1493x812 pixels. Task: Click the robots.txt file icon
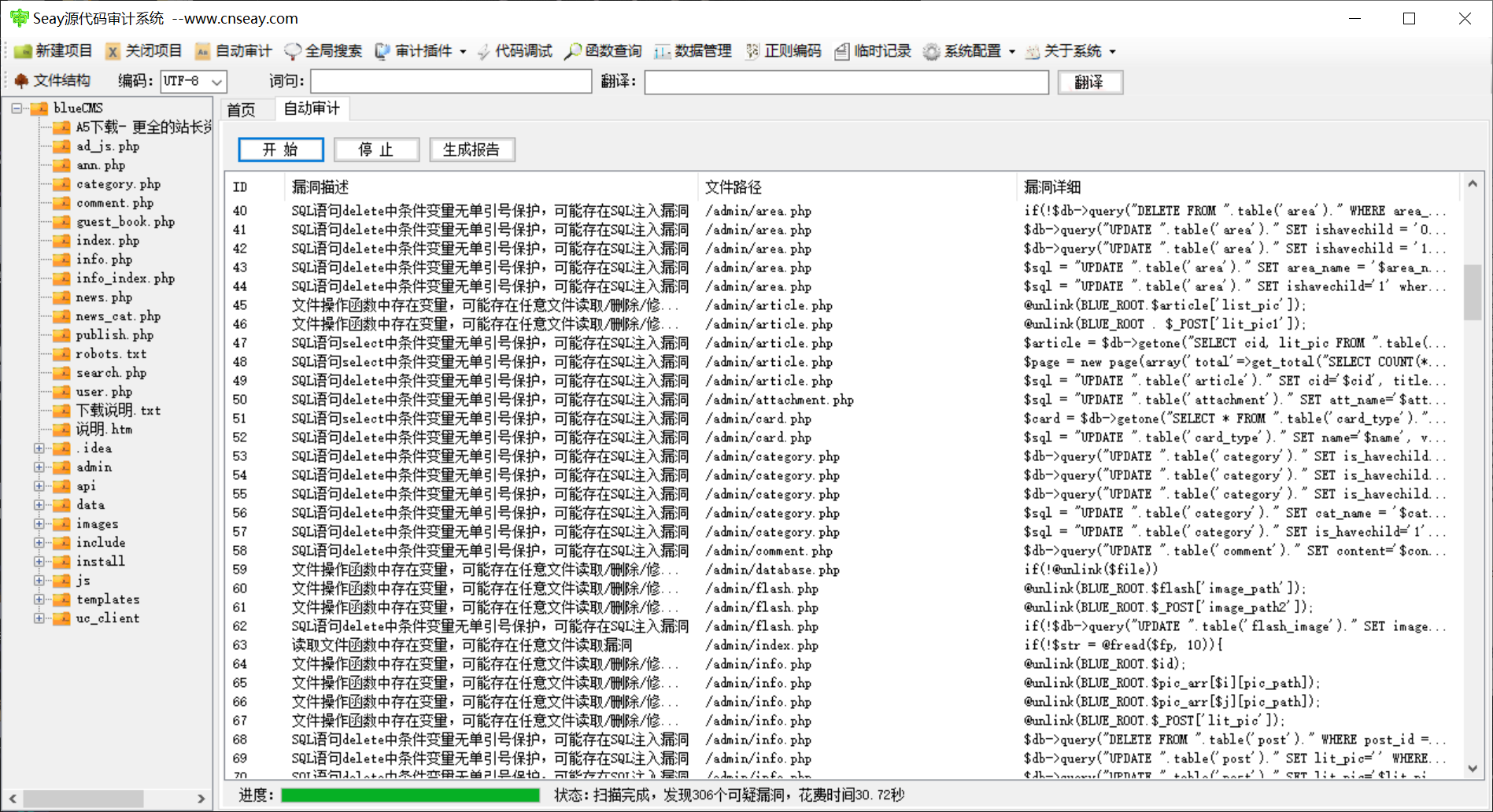coord(61,354)
